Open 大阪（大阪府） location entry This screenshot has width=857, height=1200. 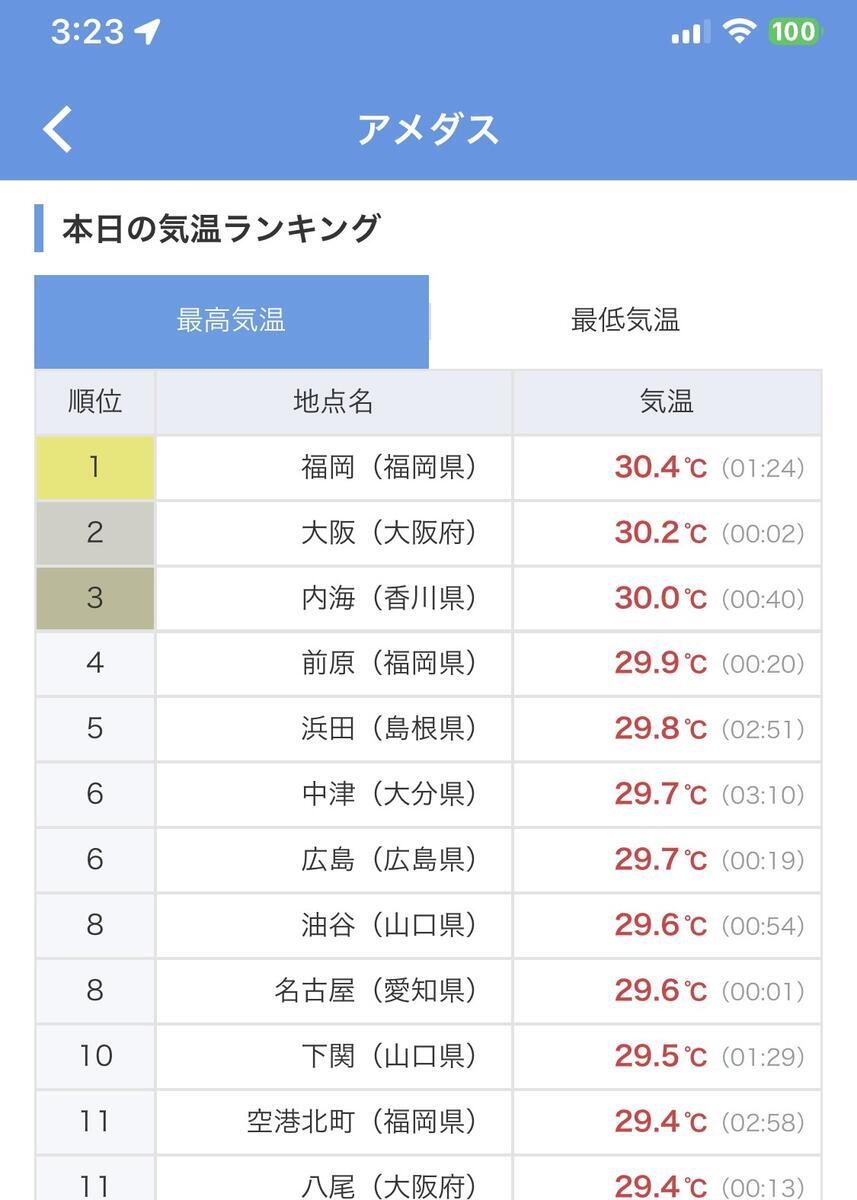389,532
